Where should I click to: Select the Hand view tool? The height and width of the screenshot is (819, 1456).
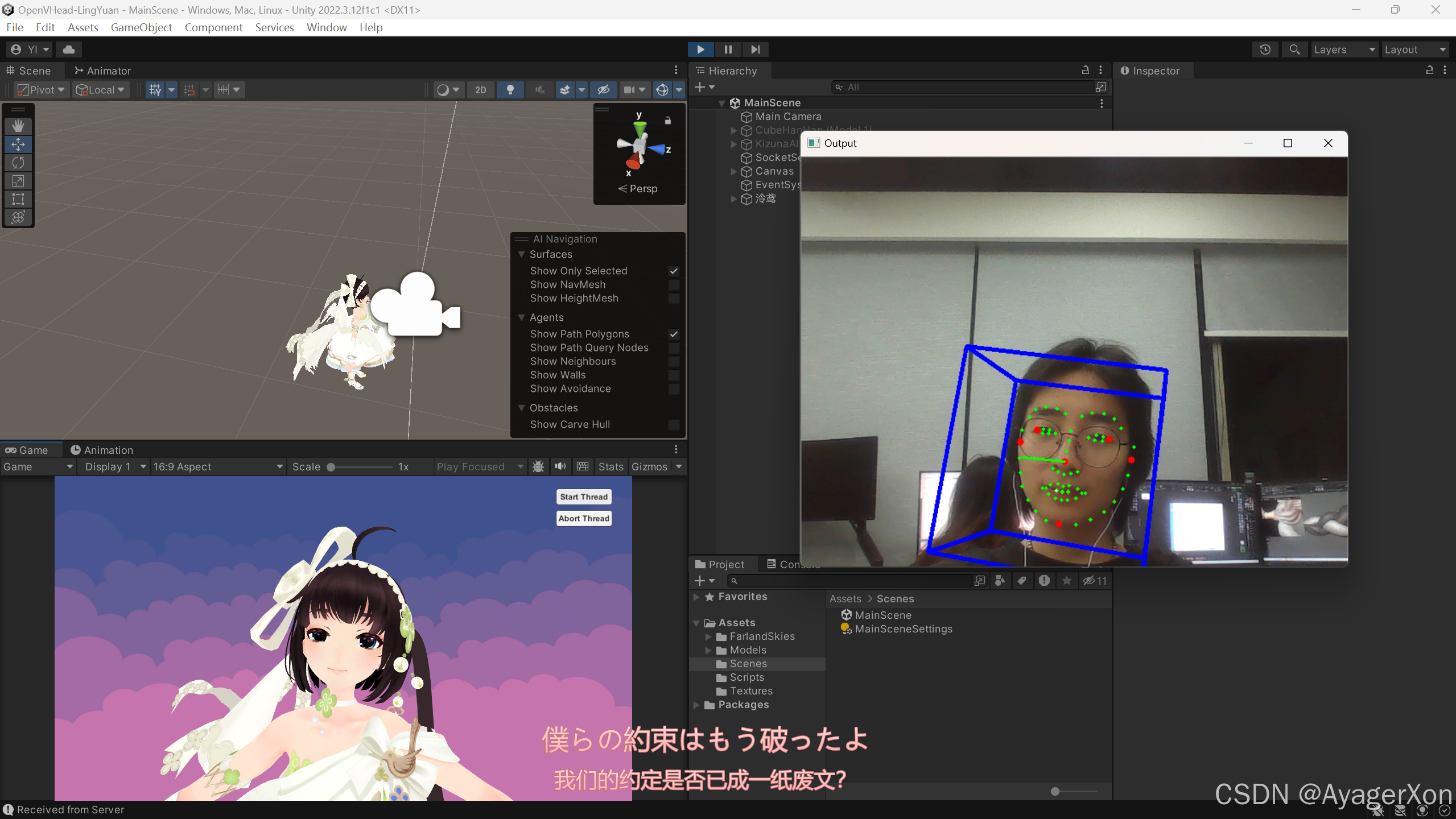(x=18, y=126)
